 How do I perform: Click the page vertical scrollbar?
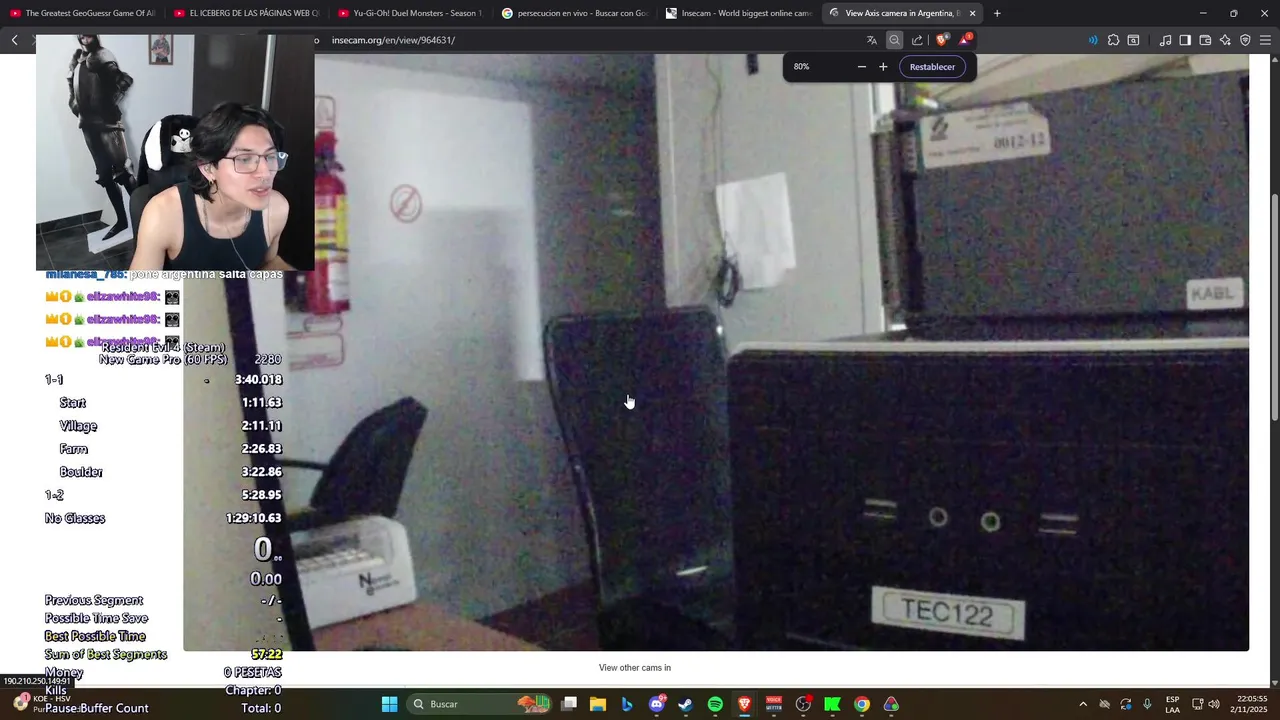point(1274,307)
